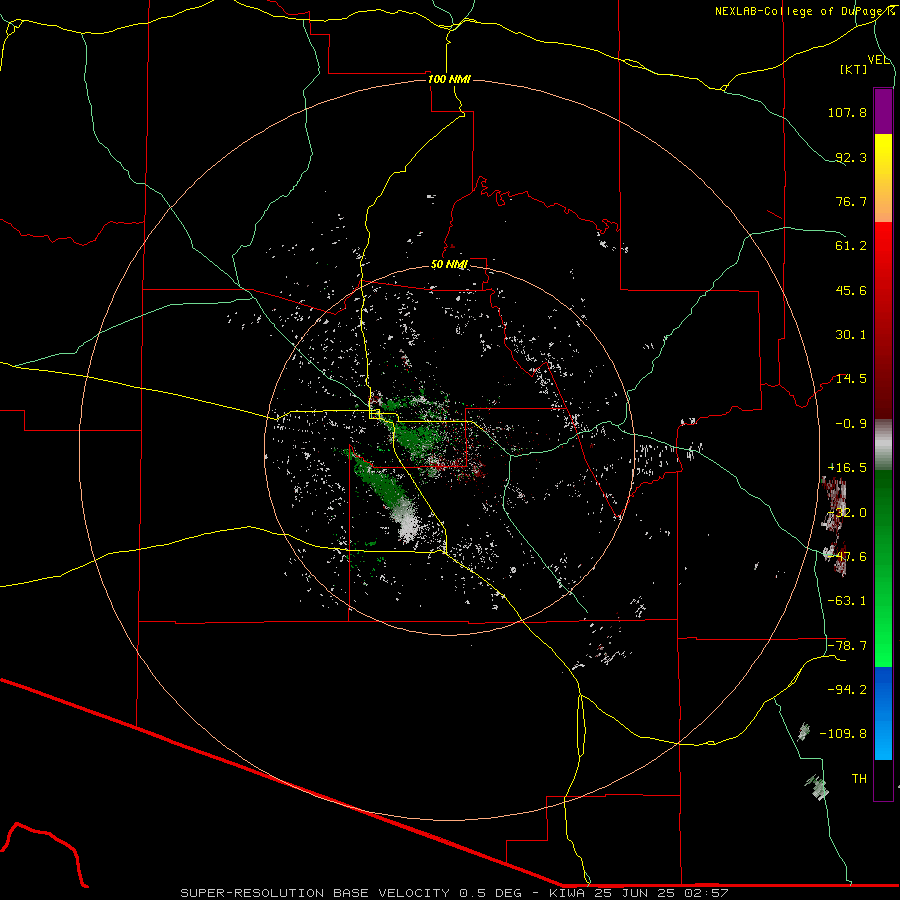The width and height of the screenshot is (900, 900).
Task: Click the small yellow square at the radar site
Action: 374,414
